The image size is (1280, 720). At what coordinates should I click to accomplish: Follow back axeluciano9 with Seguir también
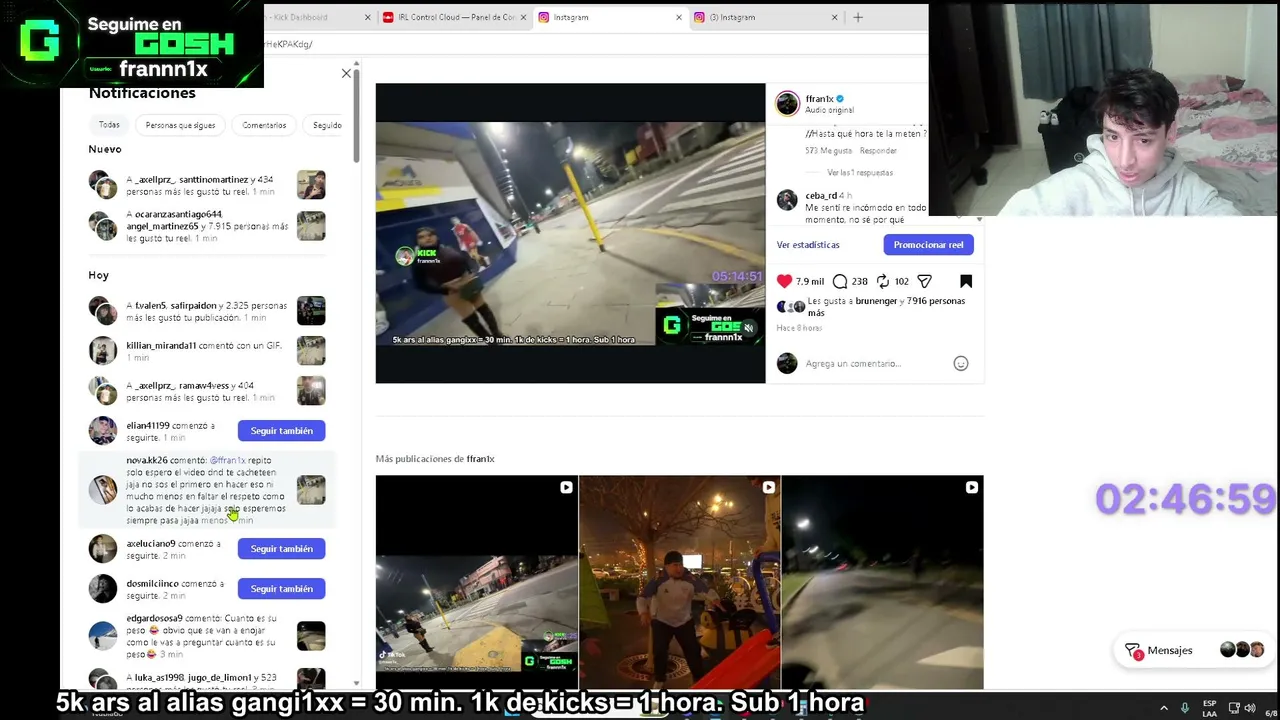tap(282, 549)
